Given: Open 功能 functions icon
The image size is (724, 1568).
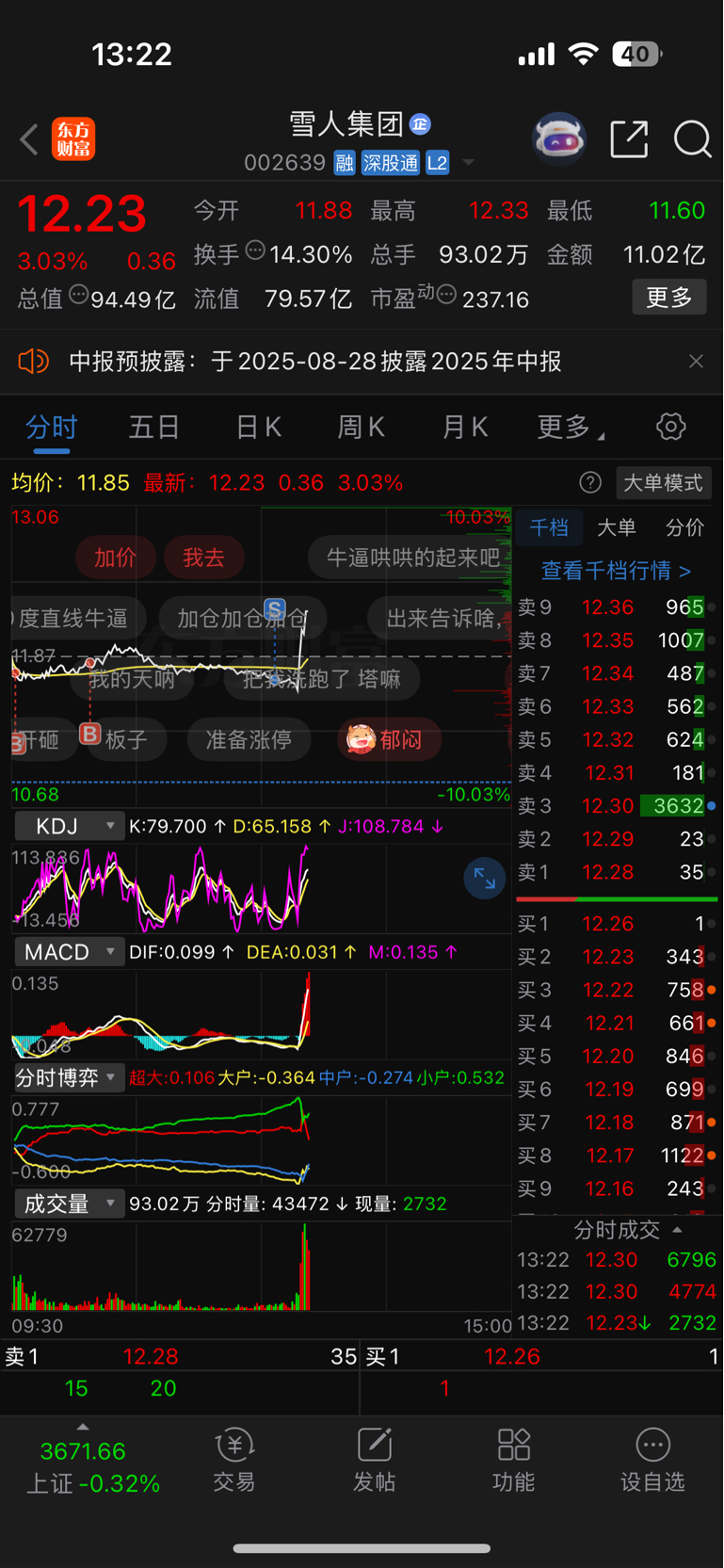Looking at the screenshot, I should [513, 1461].
